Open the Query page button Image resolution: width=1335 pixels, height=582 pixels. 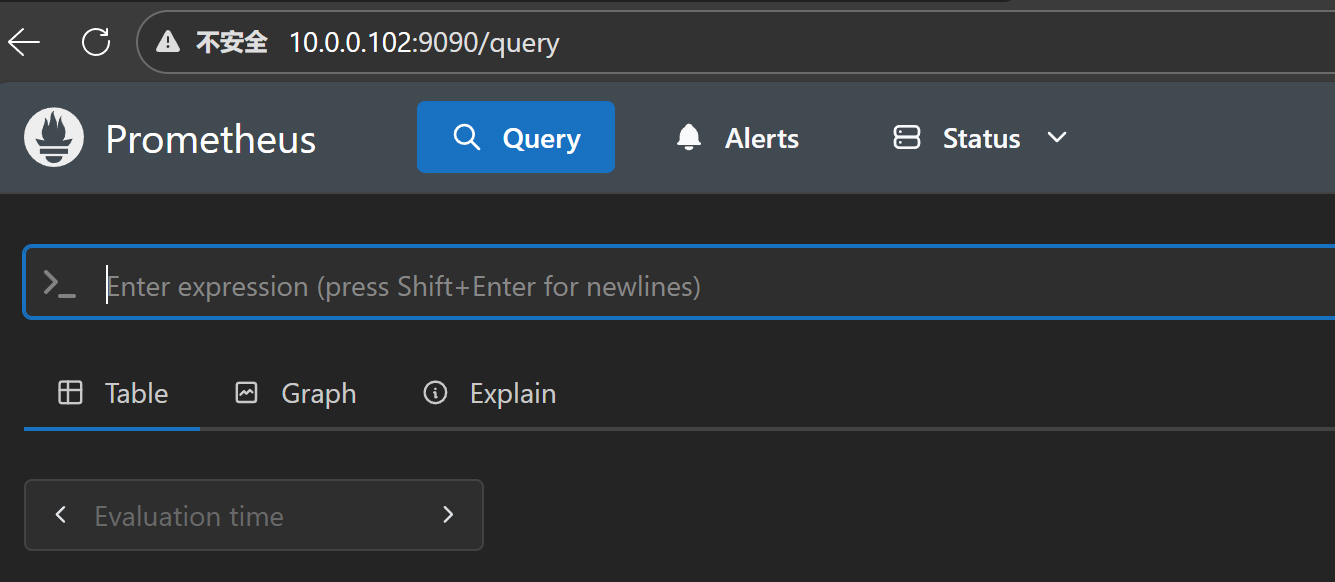click(x=516, y=137)
